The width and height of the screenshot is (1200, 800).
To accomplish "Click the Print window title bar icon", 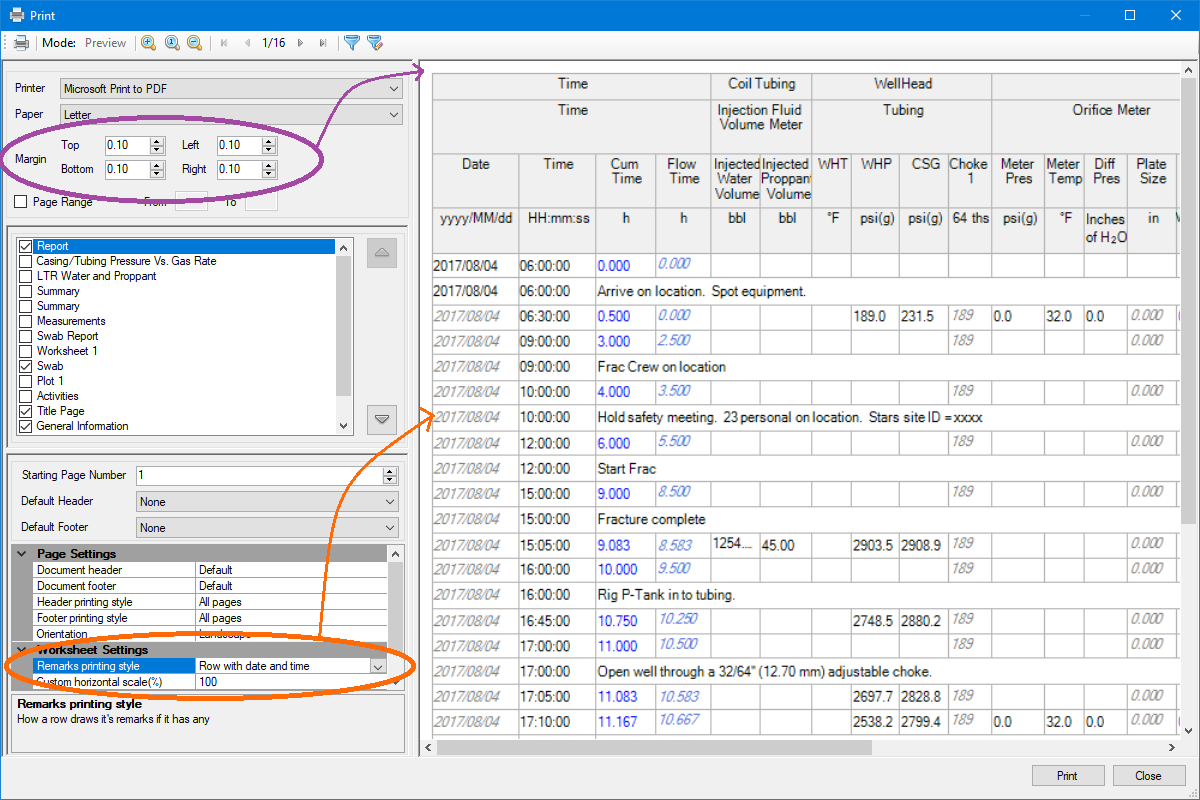I will [x=17, y=15].
